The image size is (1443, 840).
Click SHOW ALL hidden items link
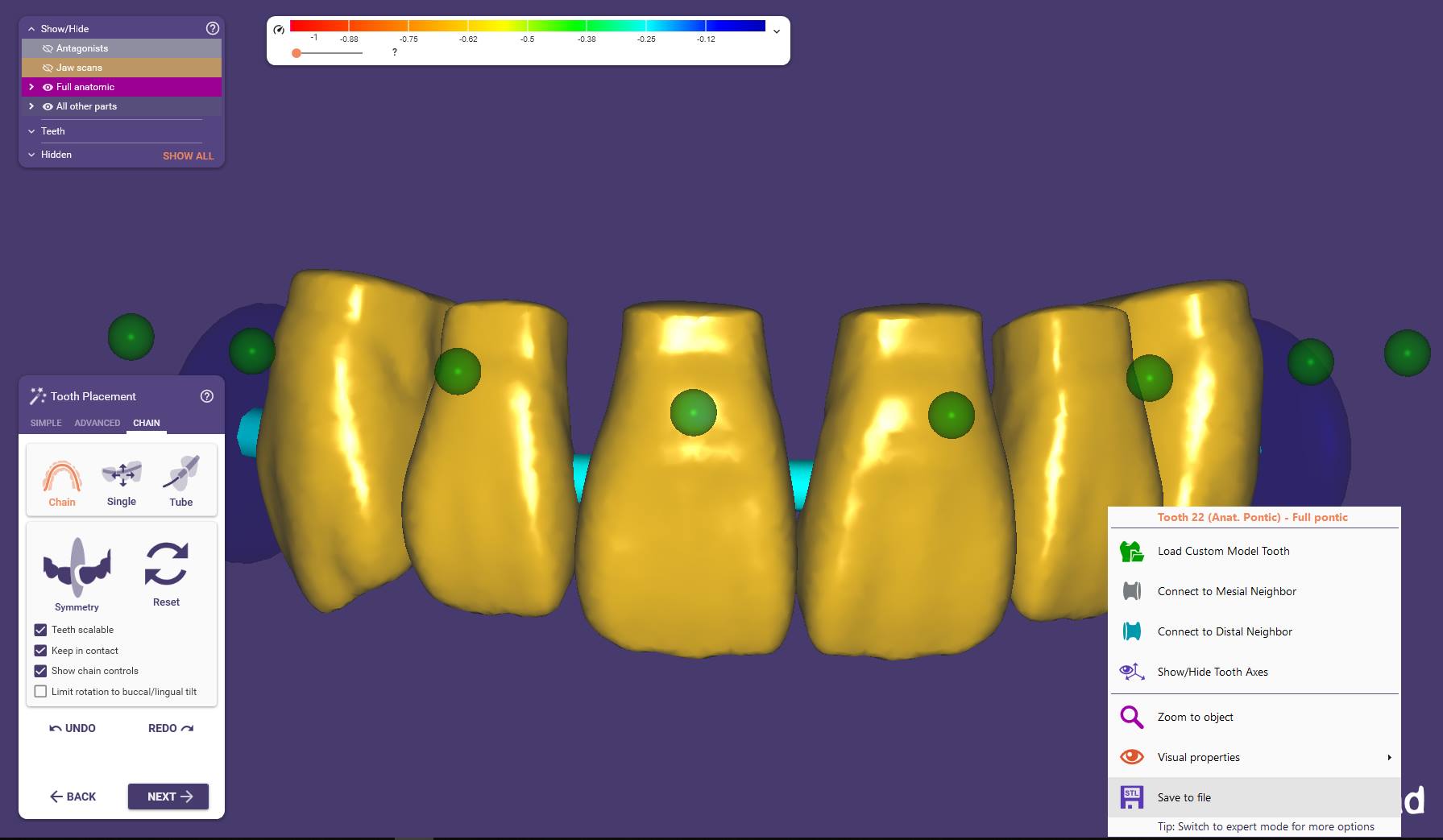click(x=189, y=155)
